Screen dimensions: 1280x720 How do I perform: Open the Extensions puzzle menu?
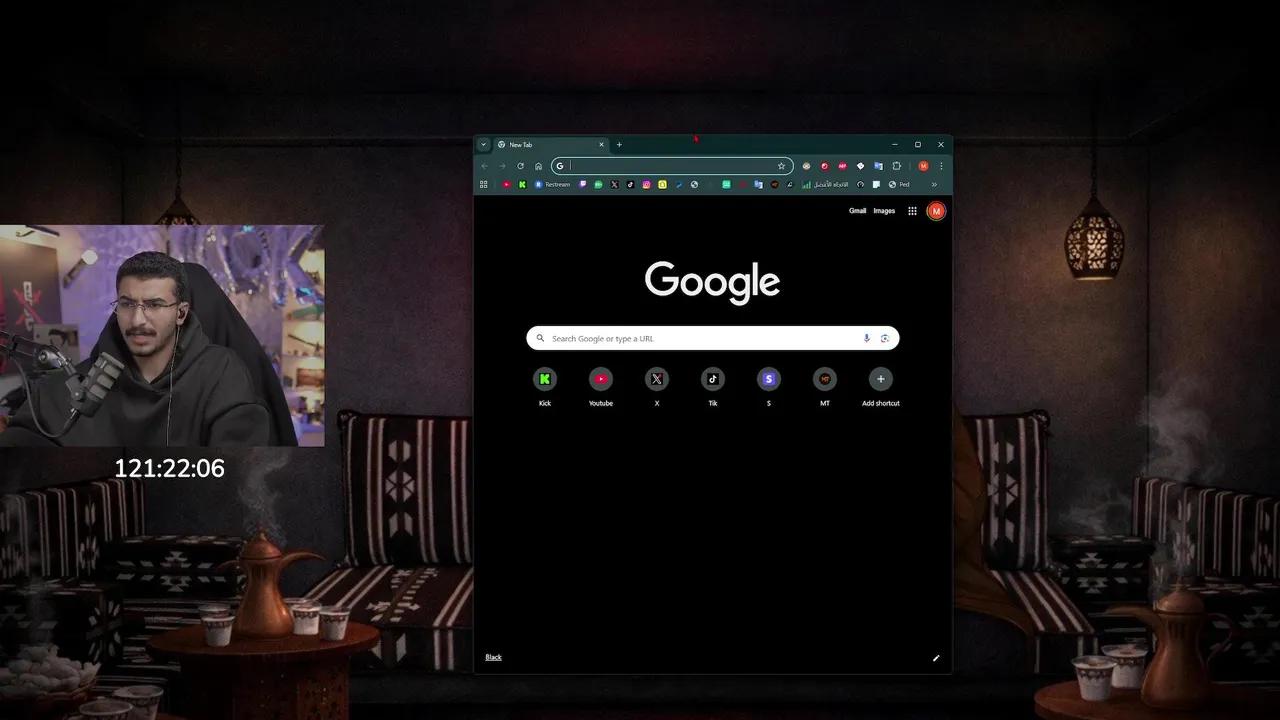(x=897, y=166)
